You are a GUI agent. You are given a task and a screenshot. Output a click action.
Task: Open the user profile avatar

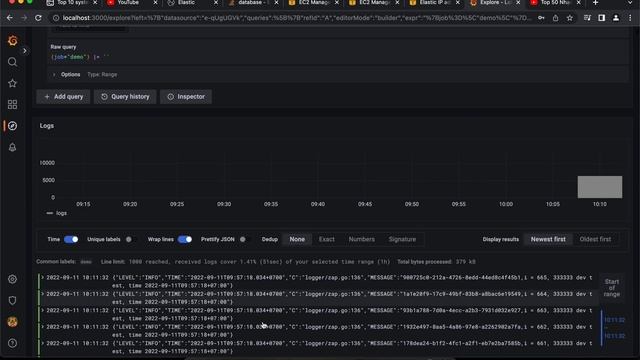(13, 322)
